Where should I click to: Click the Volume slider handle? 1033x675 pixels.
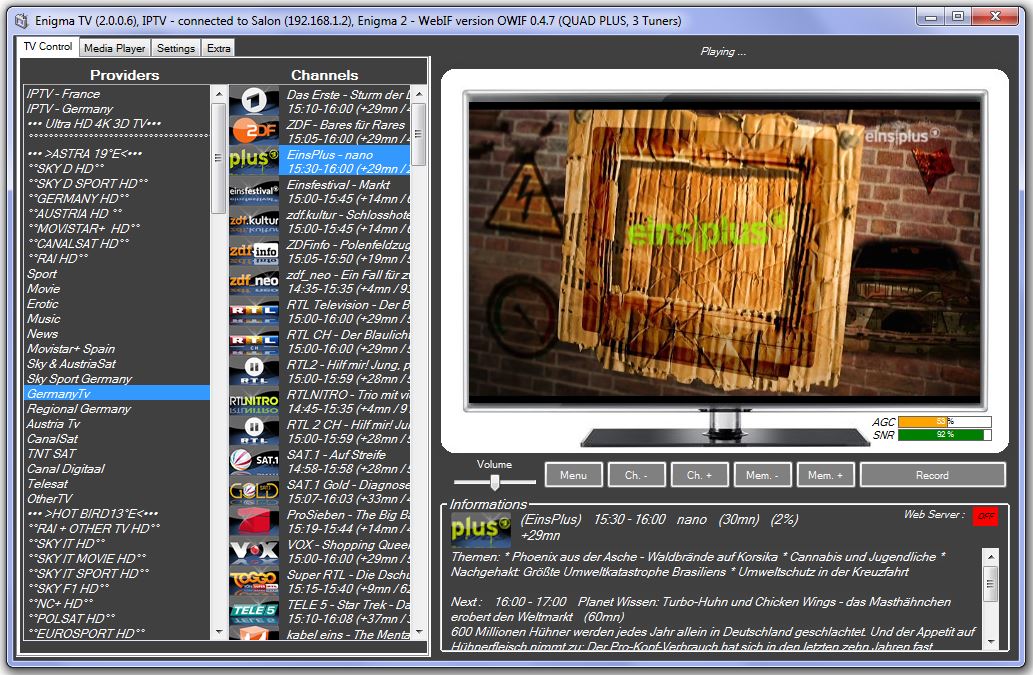[x=494, y=482]
